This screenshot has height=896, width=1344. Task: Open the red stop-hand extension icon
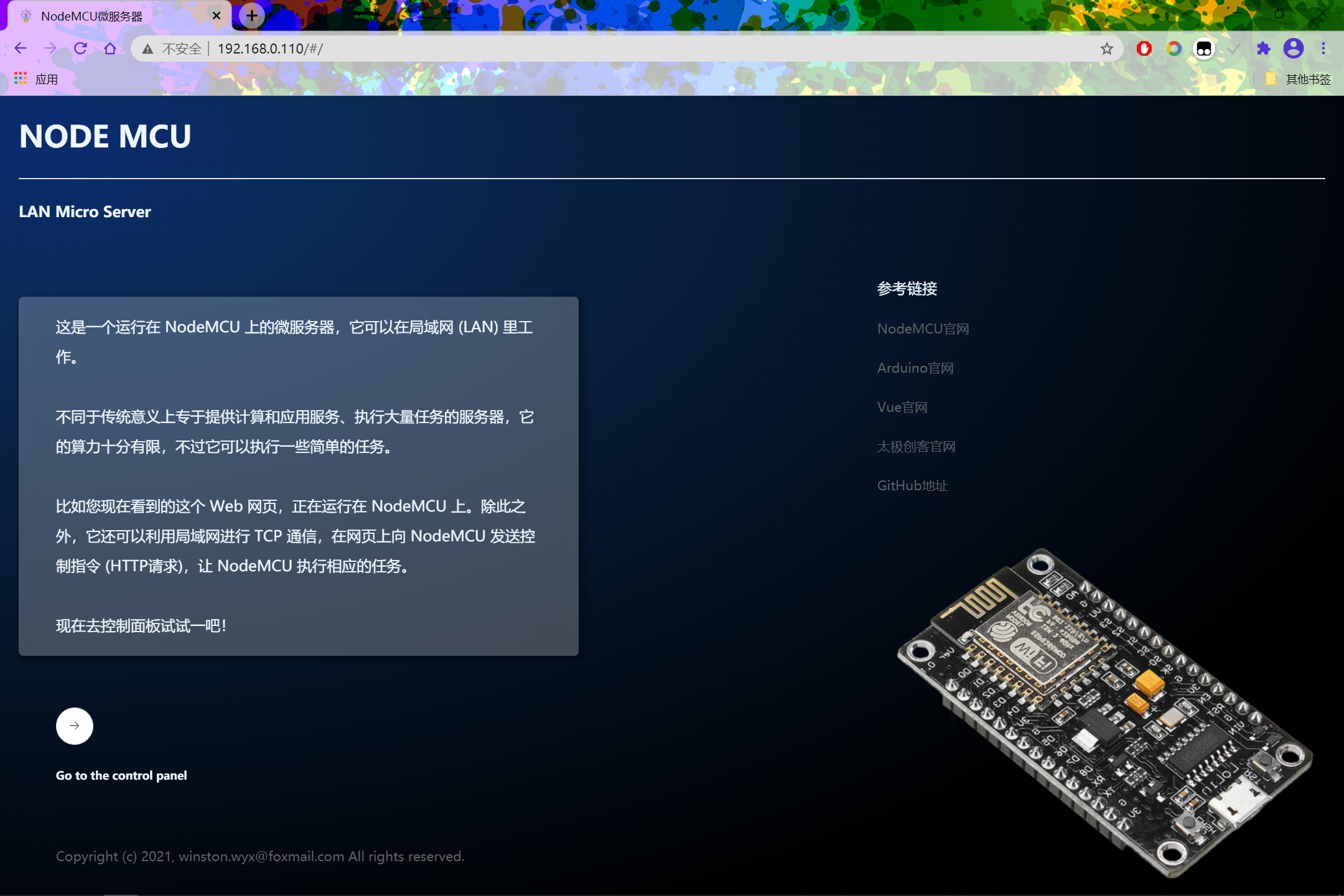click(x=1144, y=49)
